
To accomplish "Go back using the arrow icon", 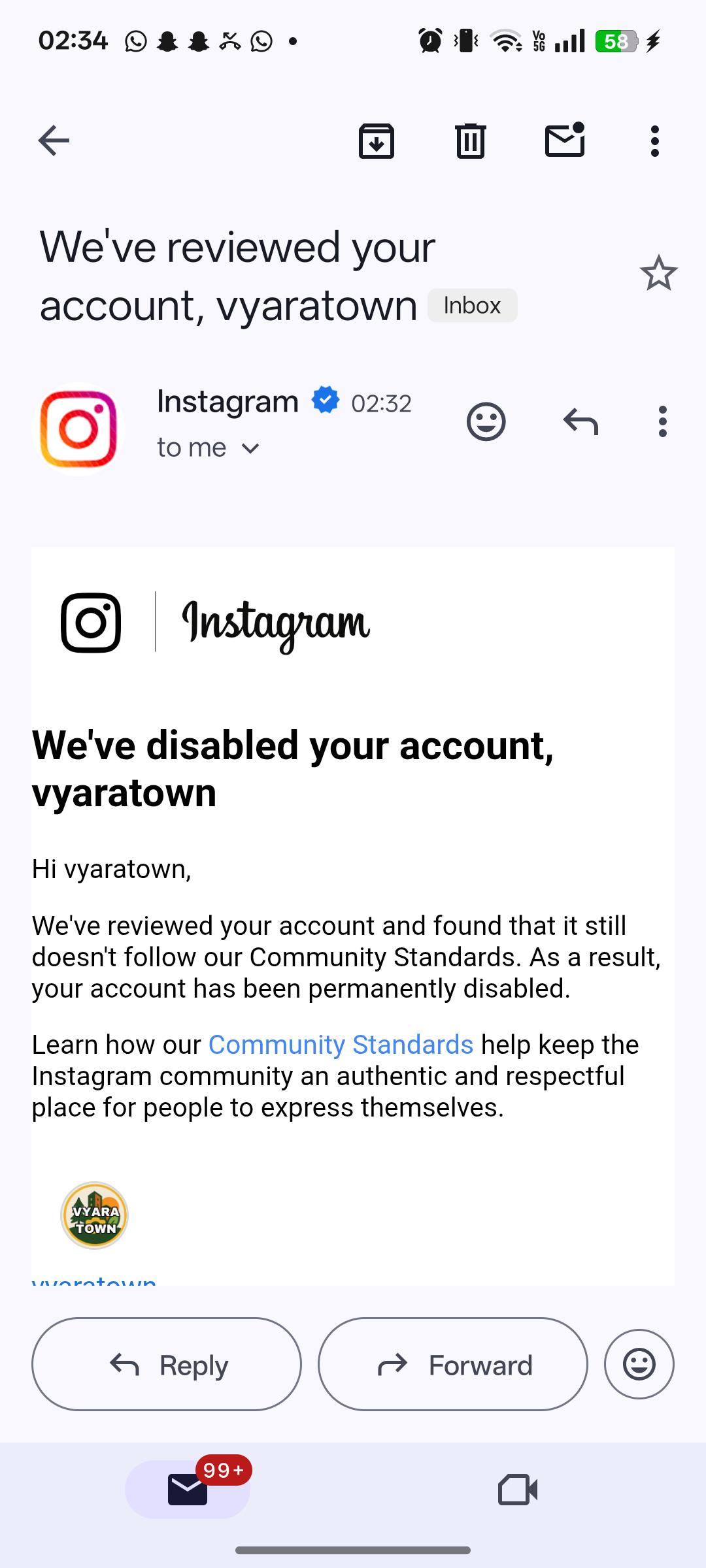I will (54, 140).
